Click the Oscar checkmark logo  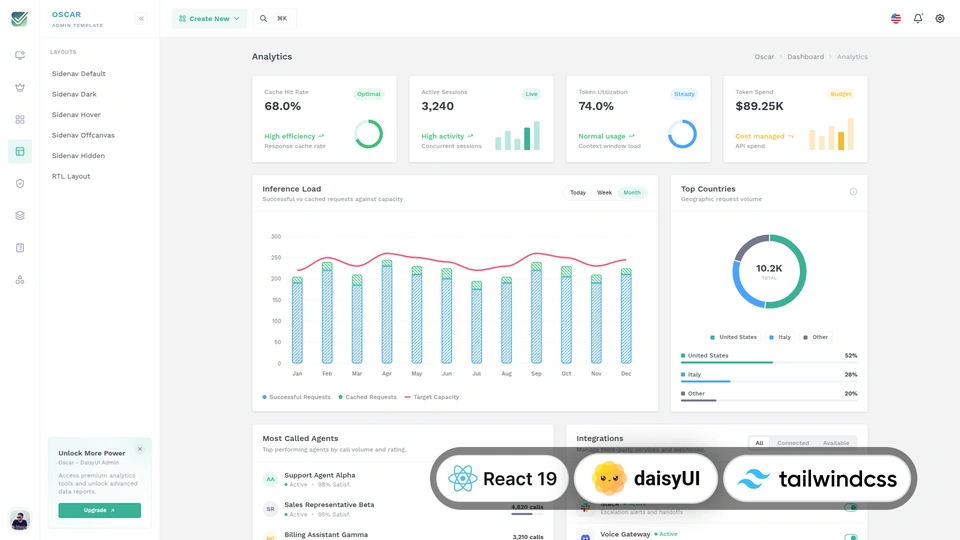pyautogui.click(x=20, y=19)
